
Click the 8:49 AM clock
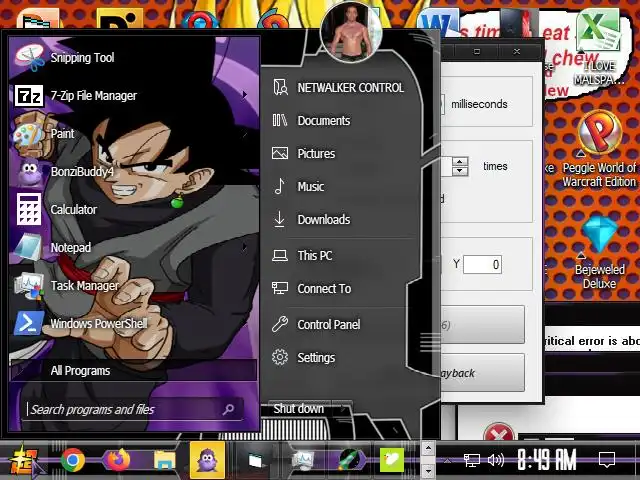click(x=547, y=460)
